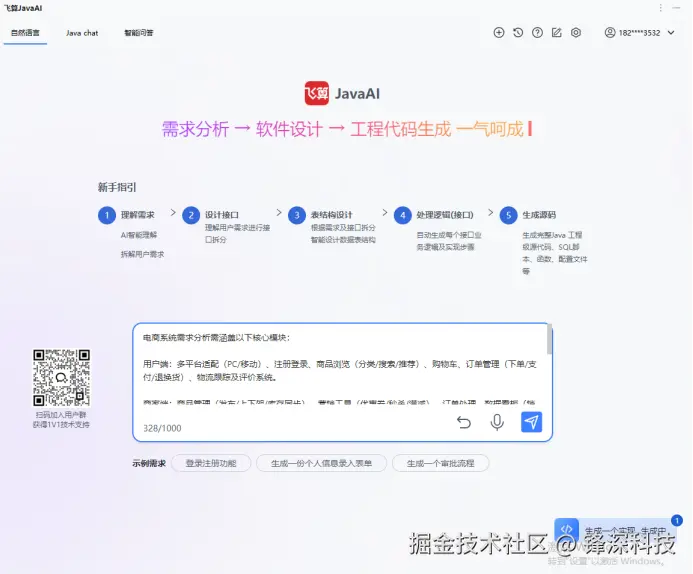Switch to the 自然语言 tab
The width and height of the screenshot is (693, 574).
[x=25, y=33]
